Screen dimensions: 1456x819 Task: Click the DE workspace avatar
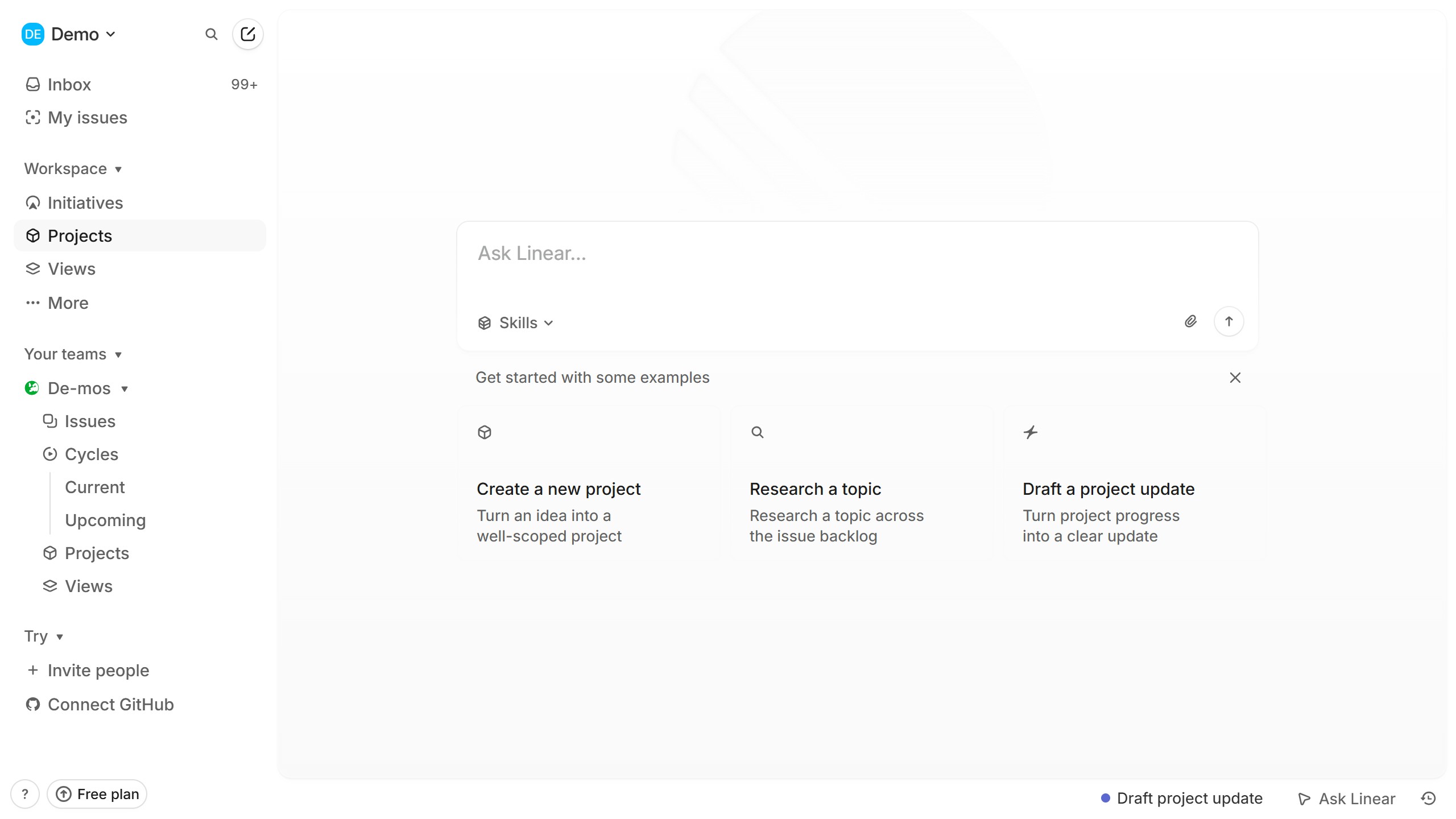click(x=32, y=34)
